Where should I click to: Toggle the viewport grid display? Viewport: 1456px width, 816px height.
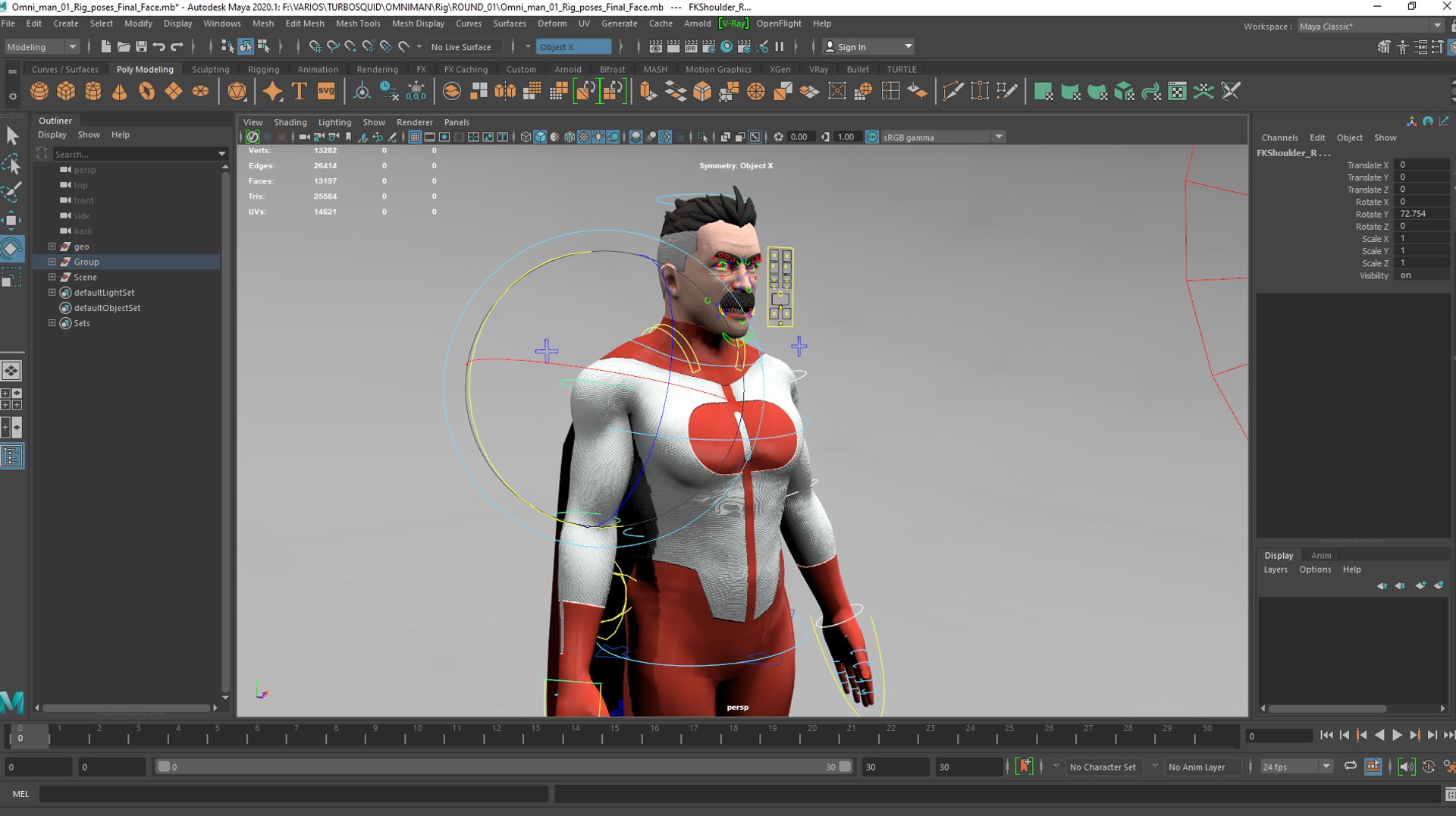point(415,137)
